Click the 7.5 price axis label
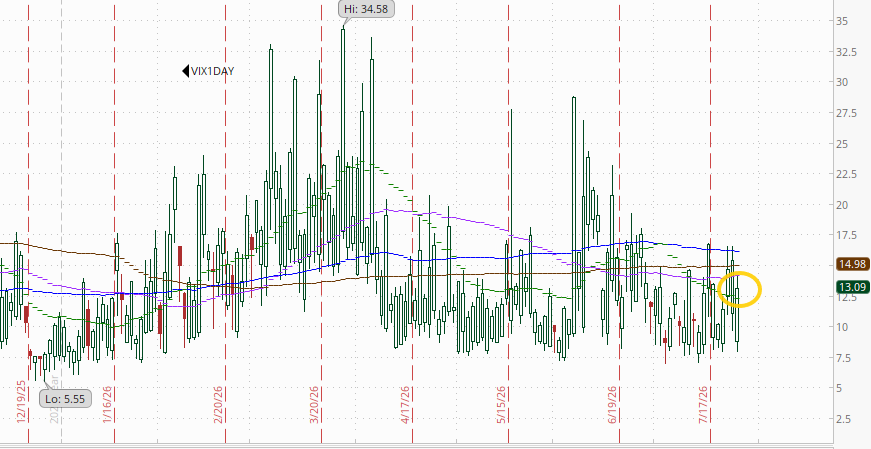Viewport: 871px width, 449px height. pyautogui.click(x=843, y=358)
